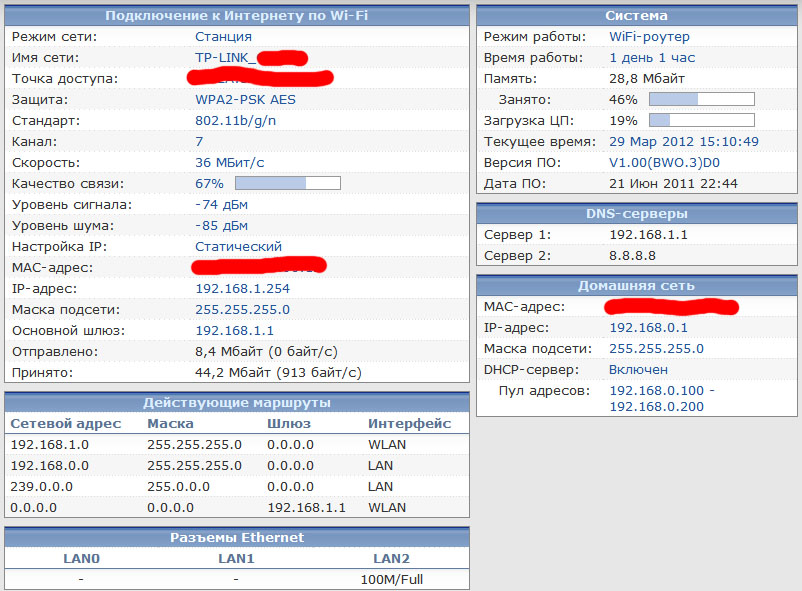The height and width of the screenshot is (591, 802).
Task: Open the 36 Мбит/с speed value
Action: [x=230, y=163]
